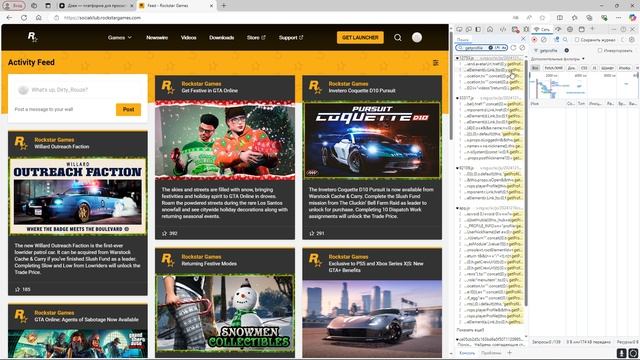Go back with the browser back arrow
This screenshot has width=640, height=360.
pyautogui.click(x=9, y=18)
